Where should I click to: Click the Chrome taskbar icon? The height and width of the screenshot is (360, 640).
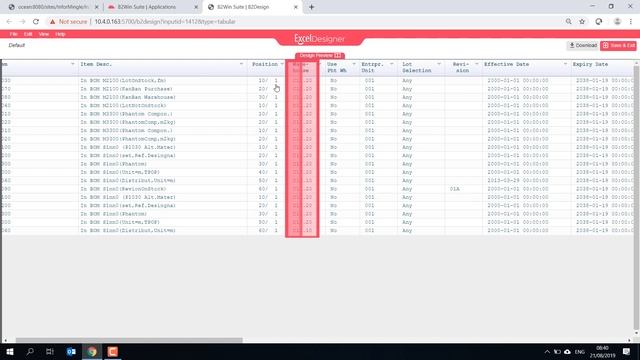point(92,351)
